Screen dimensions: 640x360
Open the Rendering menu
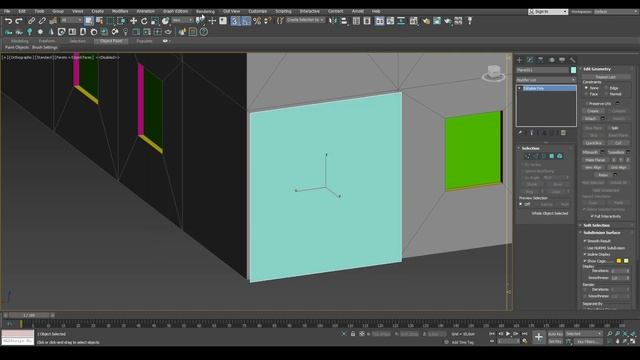[x=205, y=11]
